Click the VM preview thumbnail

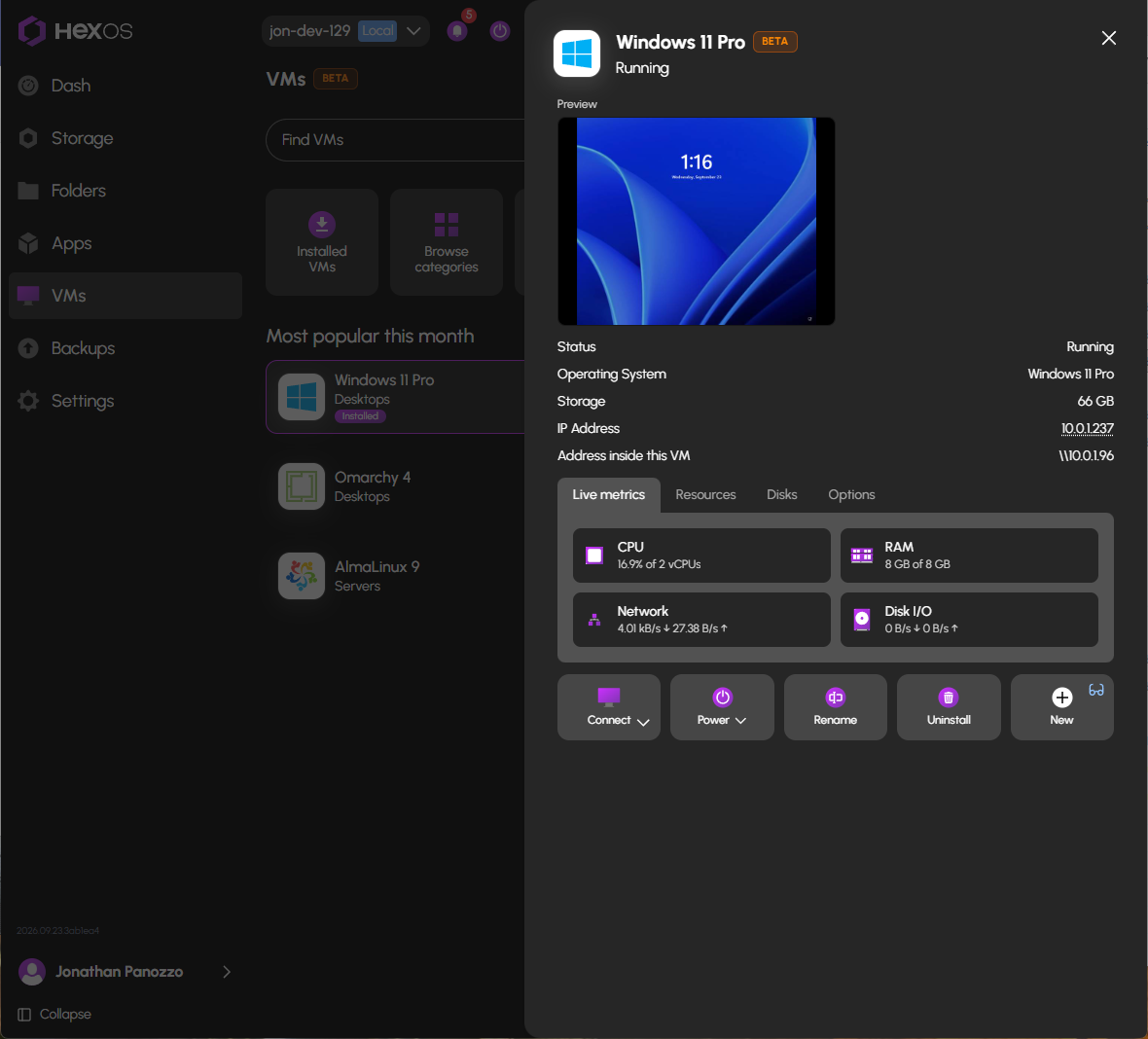coord(697,221)
